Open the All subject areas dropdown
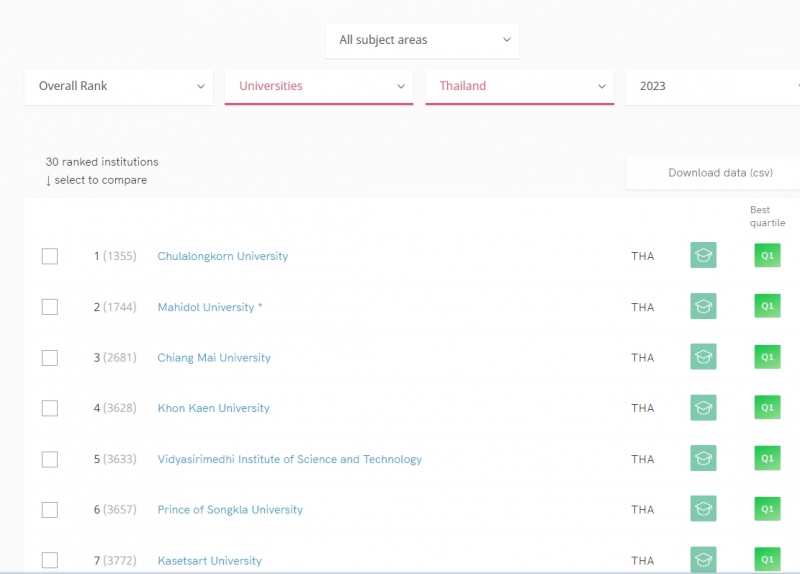This screenshot has width=800, height=574. [422, 40]
